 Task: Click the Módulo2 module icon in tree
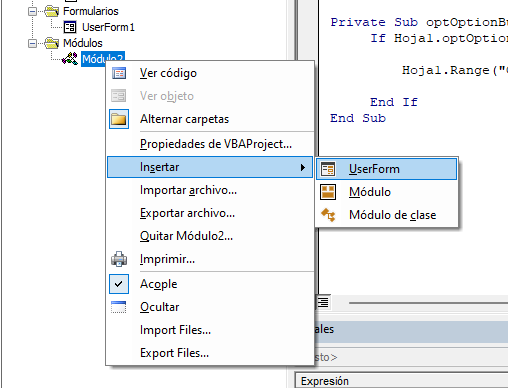[70, 59]
